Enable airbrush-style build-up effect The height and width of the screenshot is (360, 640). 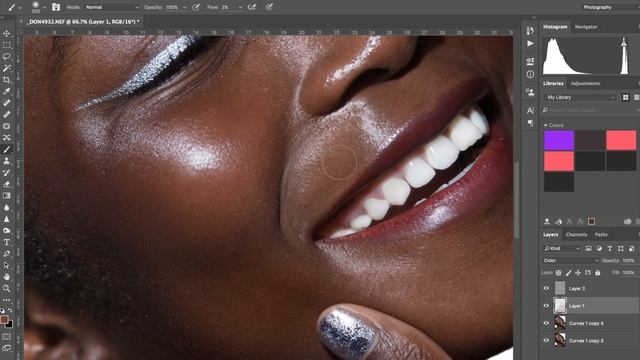(252, 7)
